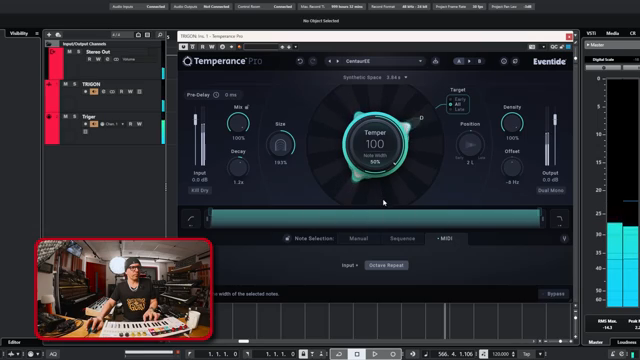The image size is (640, 360).
Task: Mute the Triger track
Action: pyautogui.click(x=65, y=116)
